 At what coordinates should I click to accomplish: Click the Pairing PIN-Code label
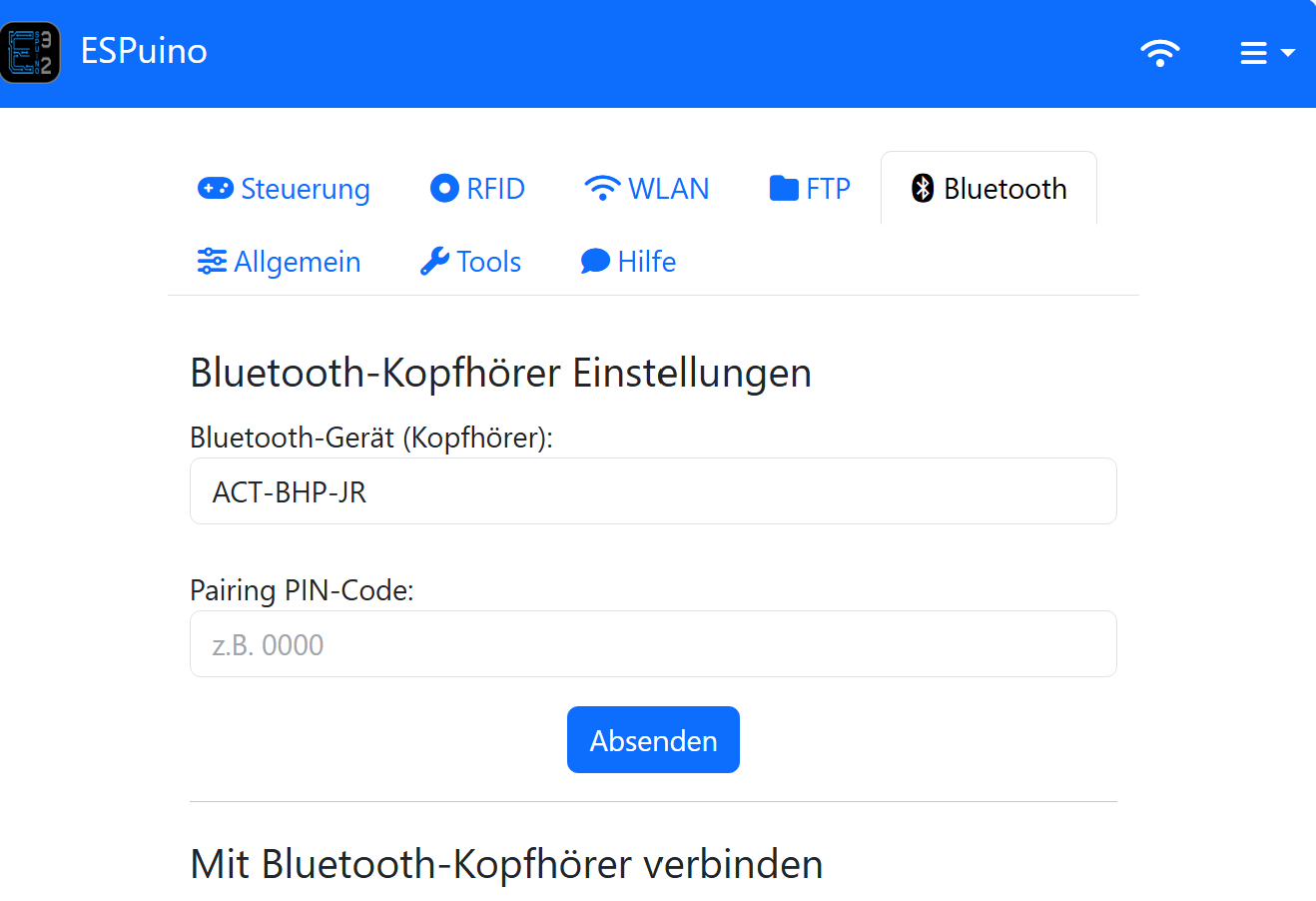point(302,590)
